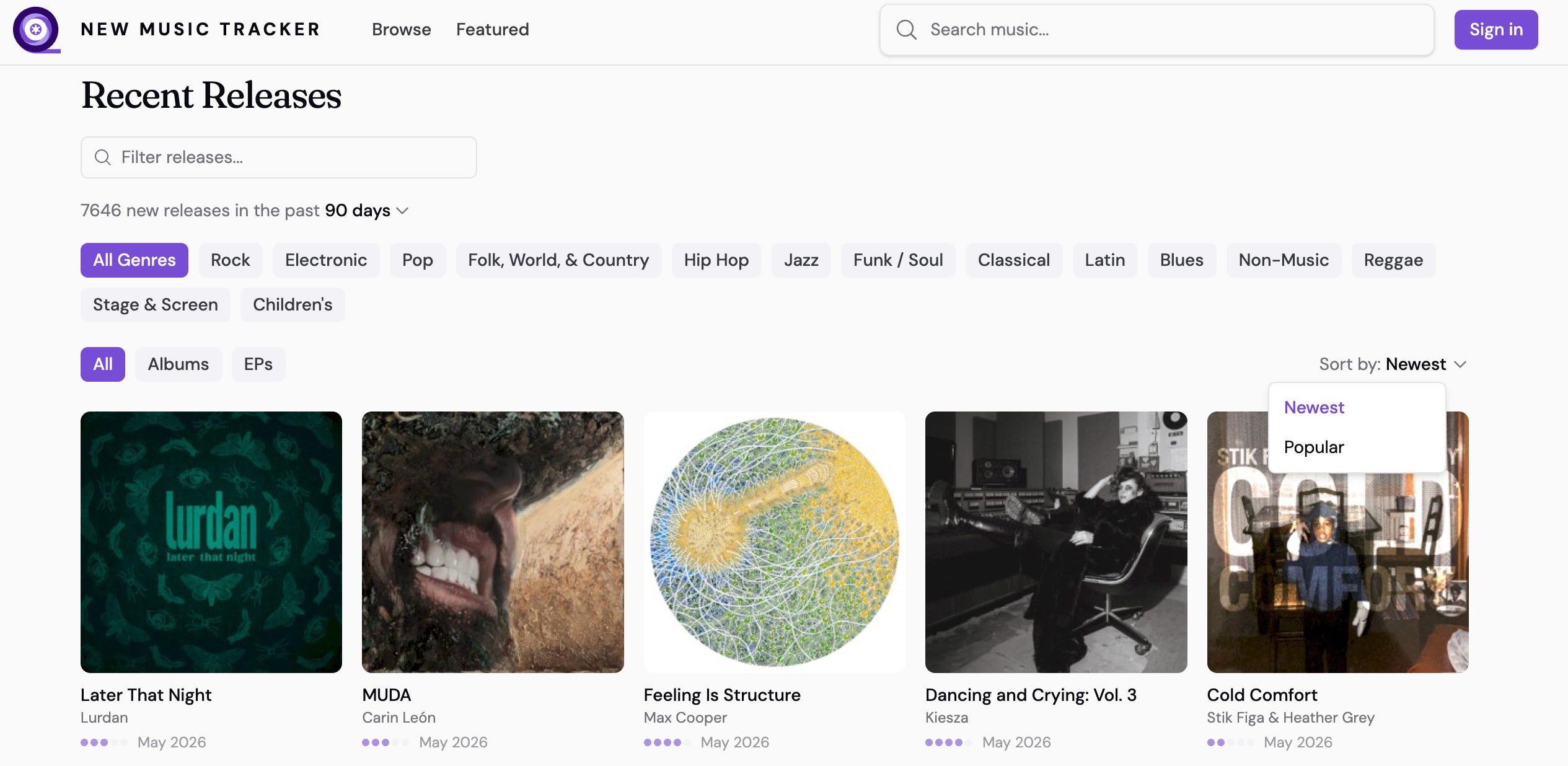Click the New Music Tracker logo icon
Image resolution: width=1568 pixels, height=766 pixels.
[36, 29]
